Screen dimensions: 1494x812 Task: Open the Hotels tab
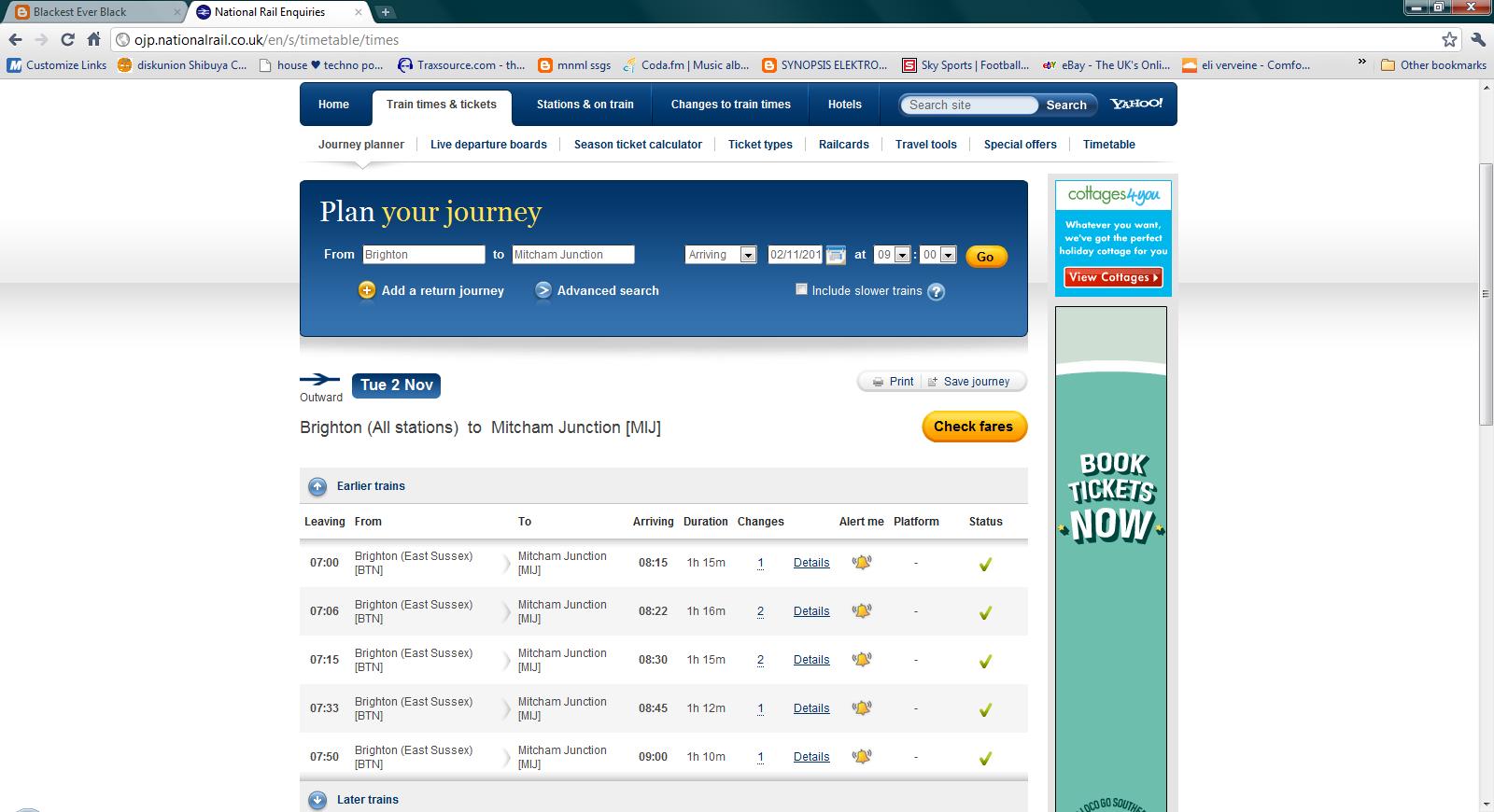[844, 105]
